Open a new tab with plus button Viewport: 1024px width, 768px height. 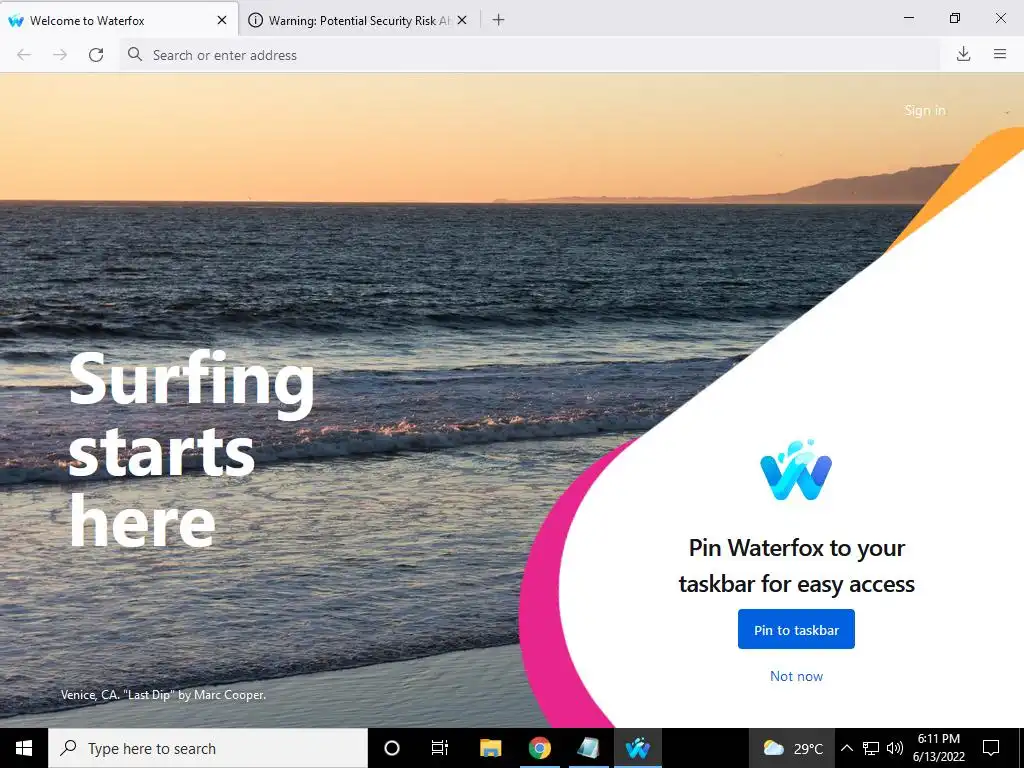coord(498,20)
